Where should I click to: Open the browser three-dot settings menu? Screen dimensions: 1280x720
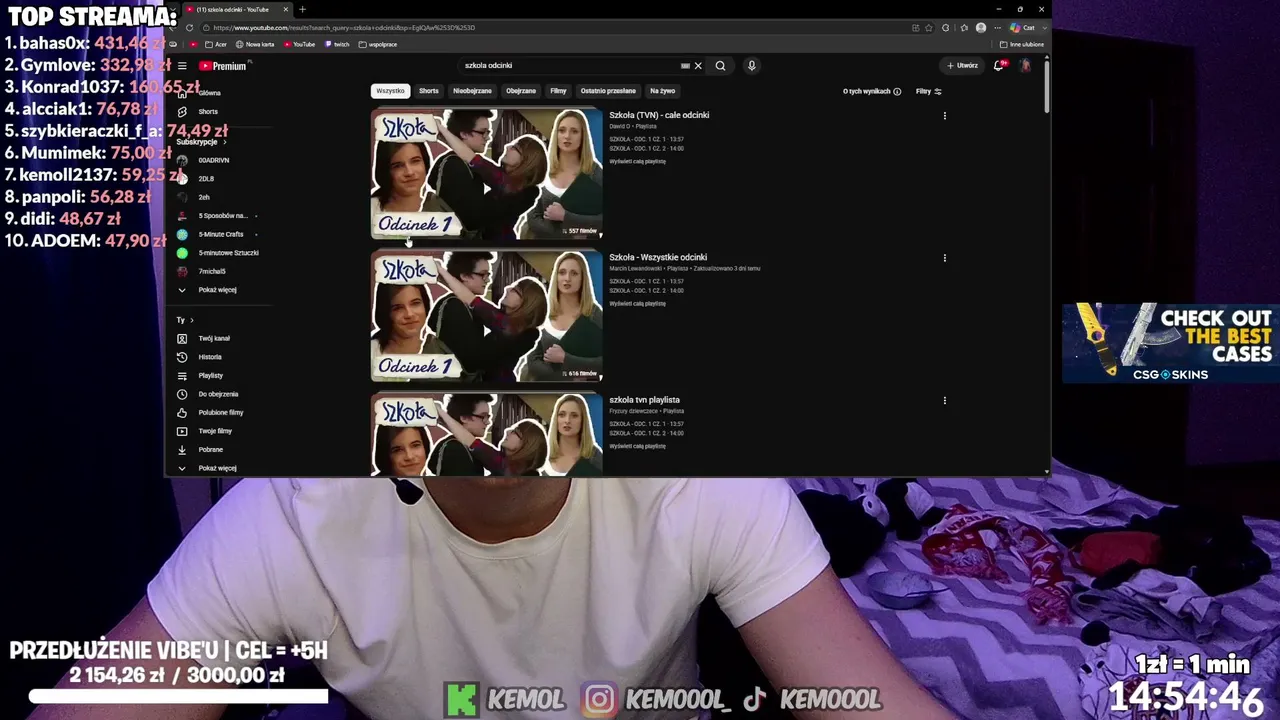click(996, 28)
